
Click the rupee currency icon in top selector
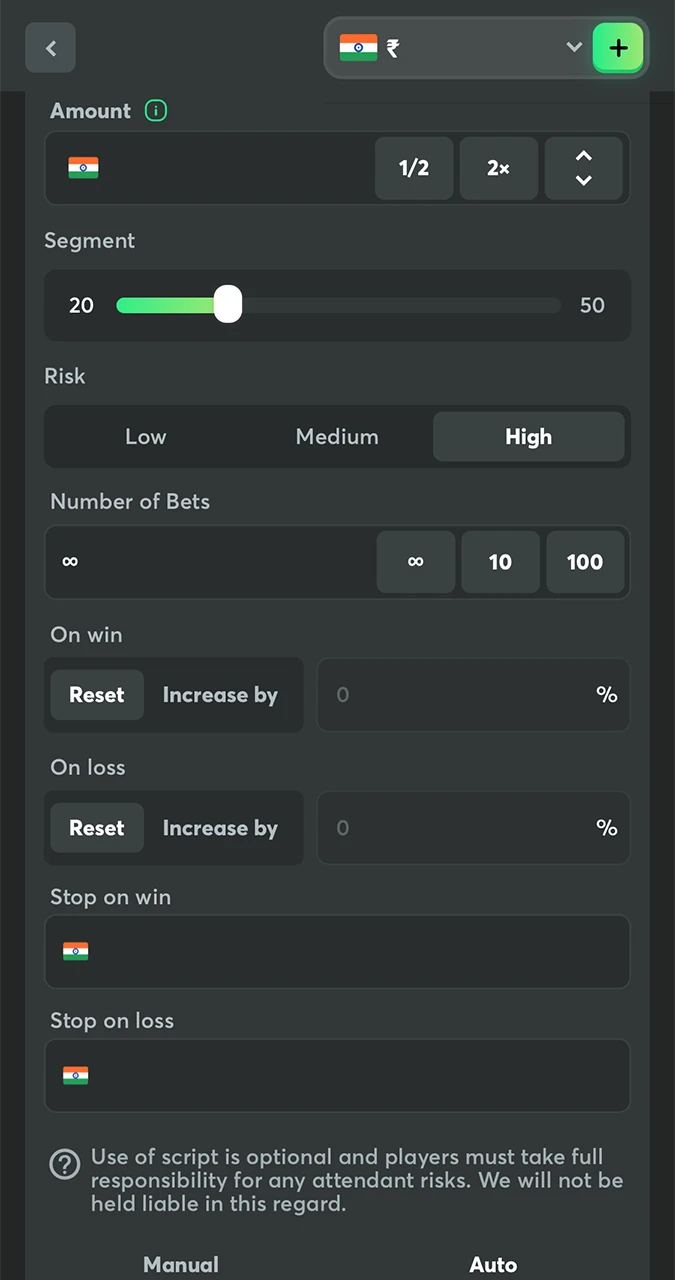click(x=390, y=47)
